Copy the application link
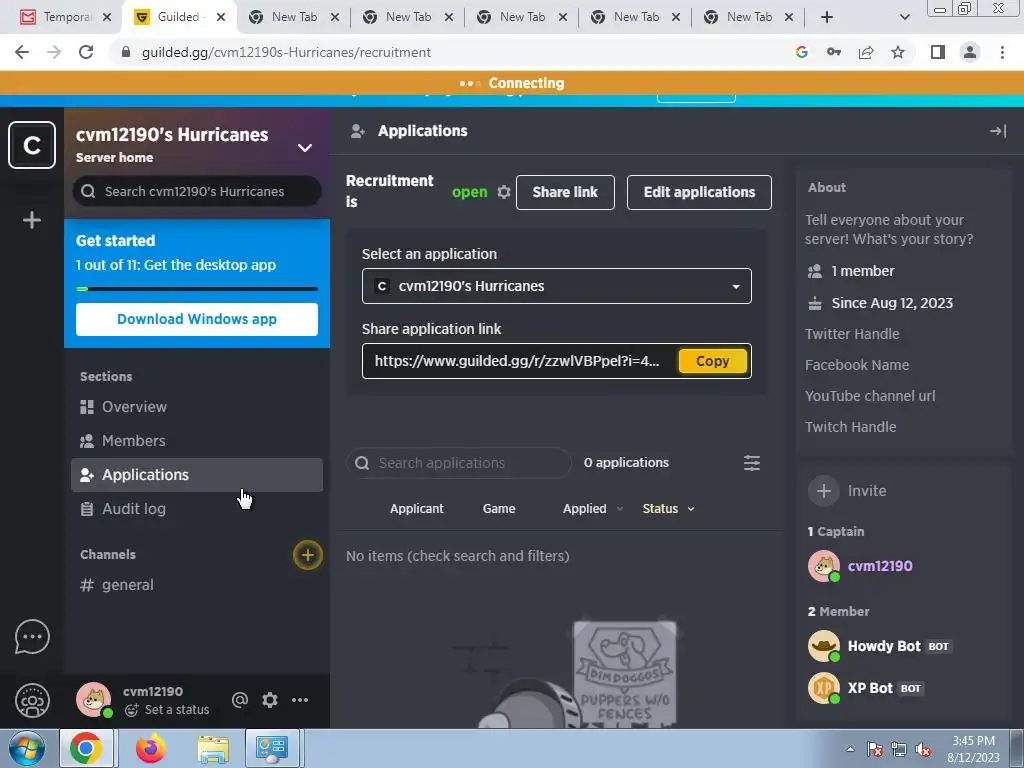Viewport: 1024px width, 768px height. point(712,361)
